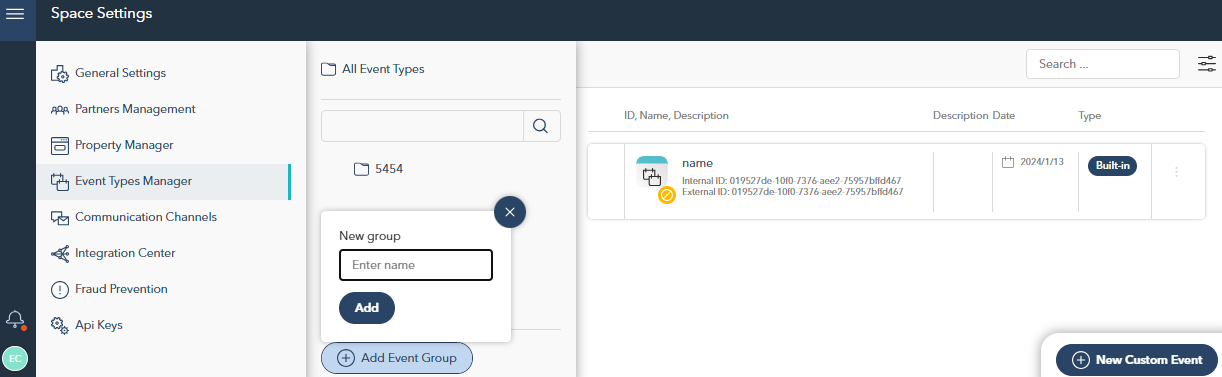This screenshot has height=377, width=1222.
Task: Click the calendar icon next to 2024/1/13
Action: (1008, 162)
